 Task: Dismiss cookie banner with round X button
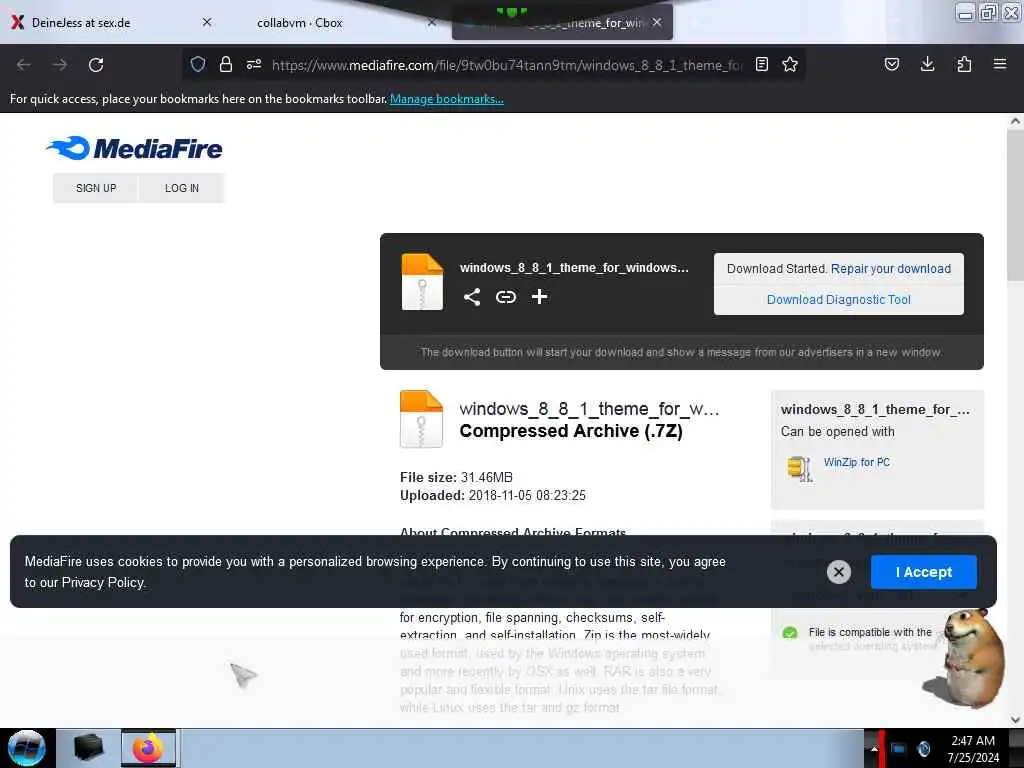(839, 572)
